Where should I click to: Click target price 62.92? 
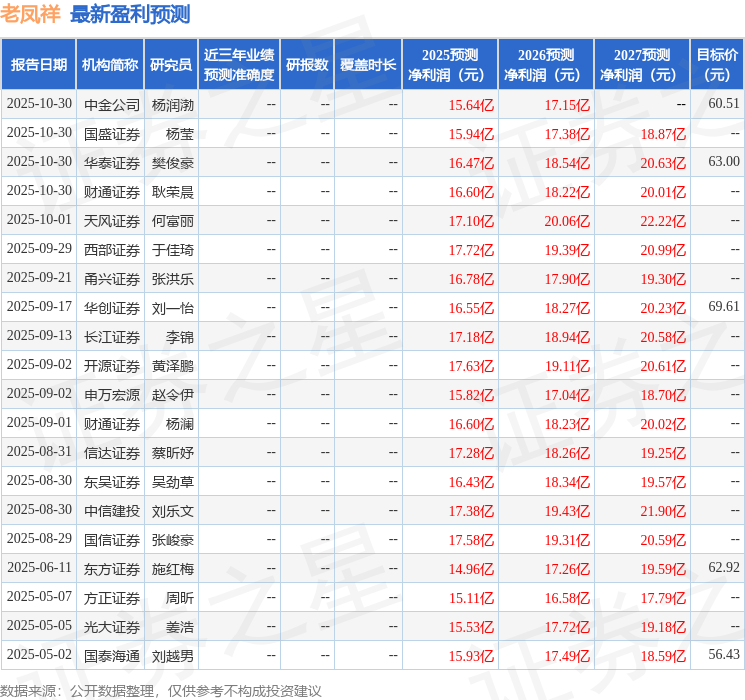click(x=724, y=567)
